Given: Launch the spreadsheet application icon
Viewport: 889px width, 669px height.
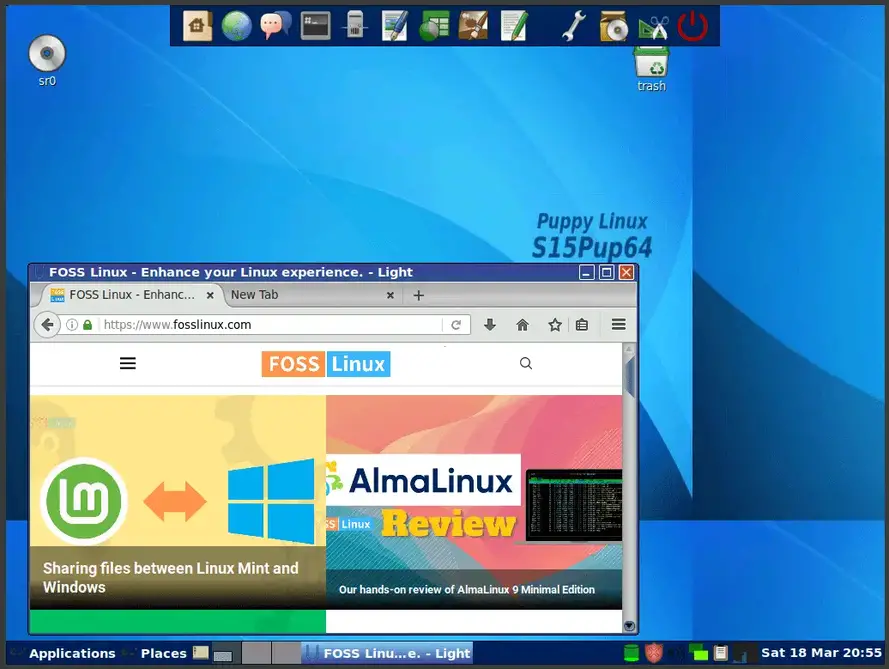Looking at the screenshot, I should (434, 26).
